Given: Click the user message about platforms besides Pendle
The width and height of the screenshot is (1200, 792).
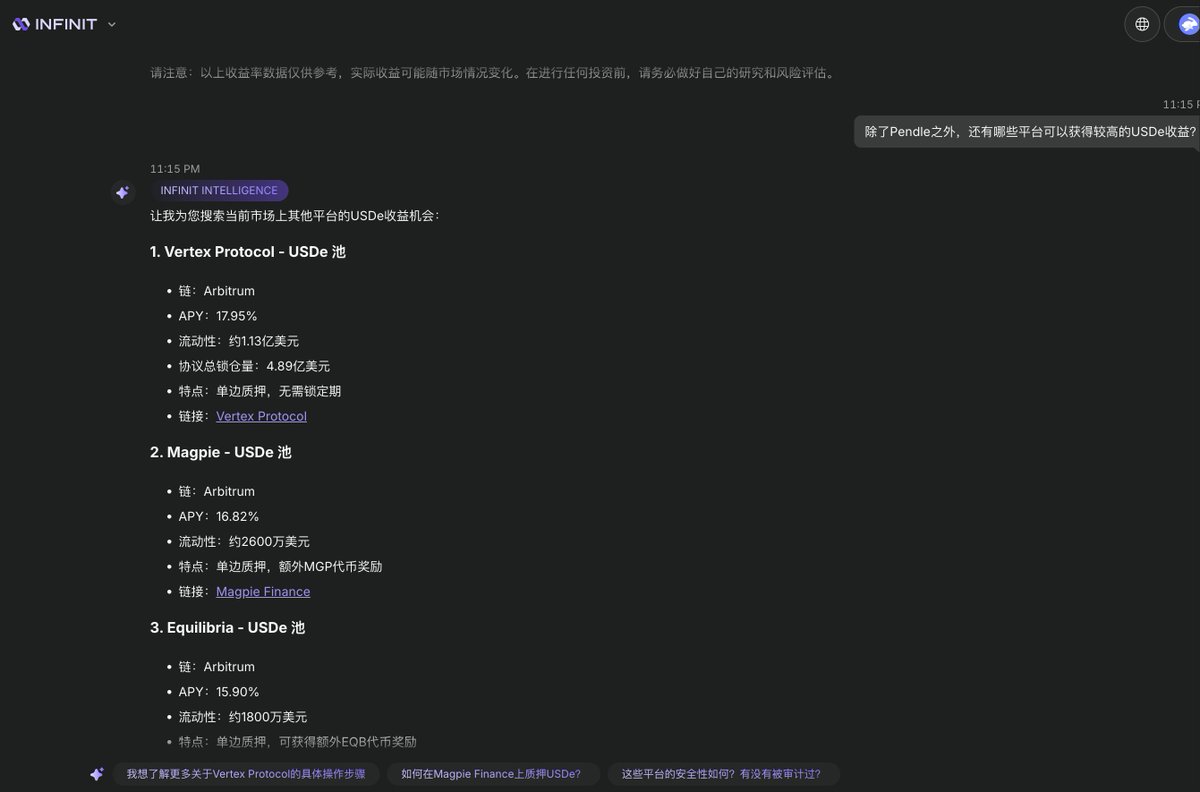Looking at the screenshot, I should pyautogui.click(x=1029, y=131).
